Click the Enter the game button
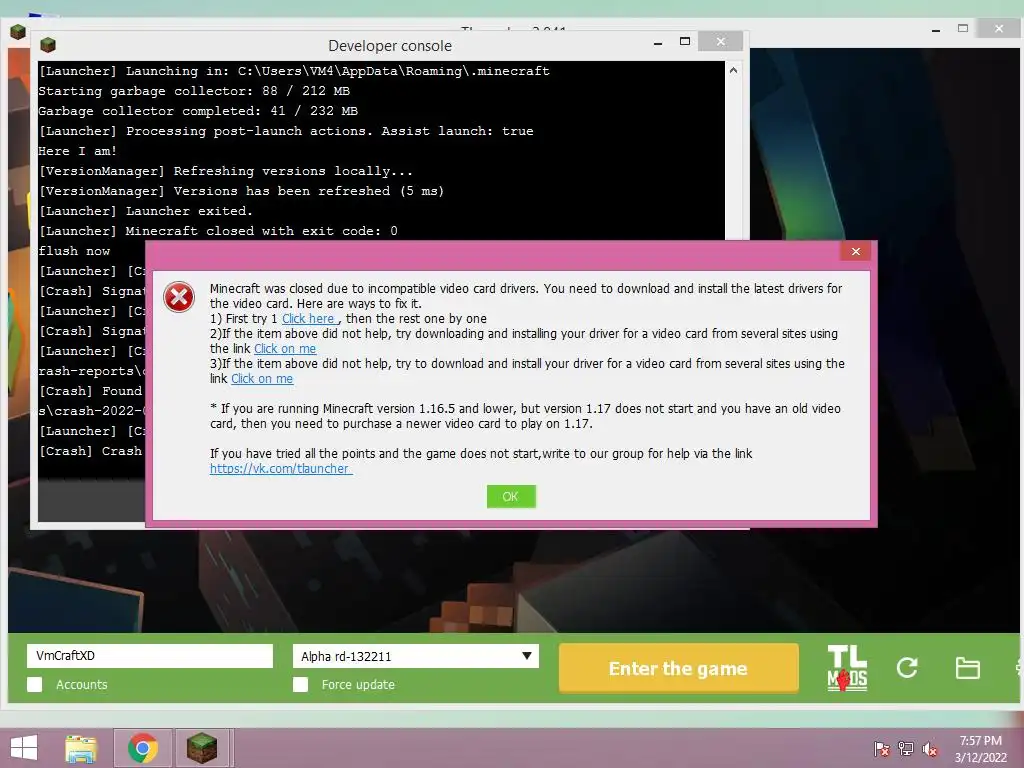This screenshot has width=1024, height=768. pos(679,668)
